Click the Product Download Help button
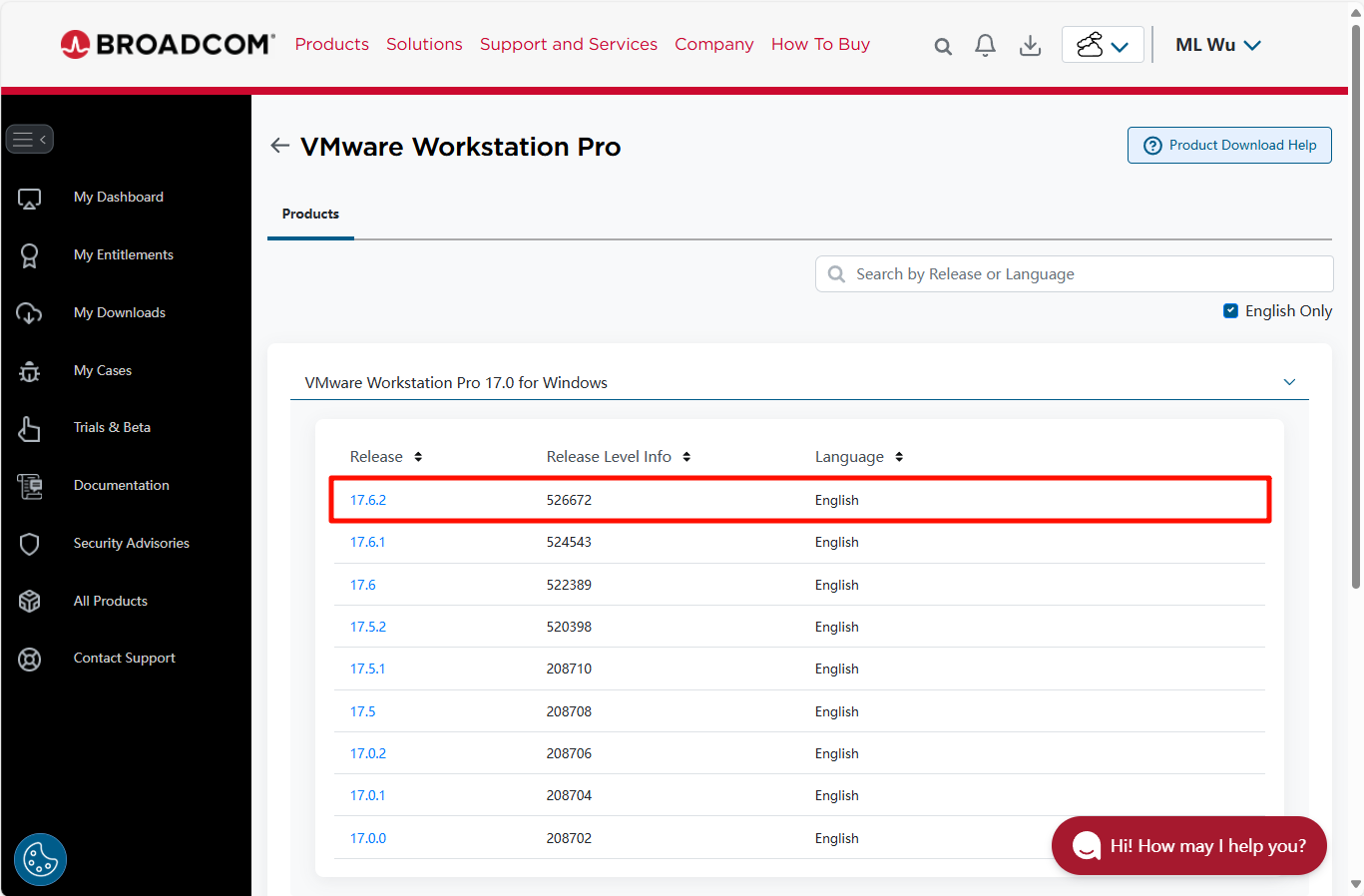 [x=1229, y=146]
